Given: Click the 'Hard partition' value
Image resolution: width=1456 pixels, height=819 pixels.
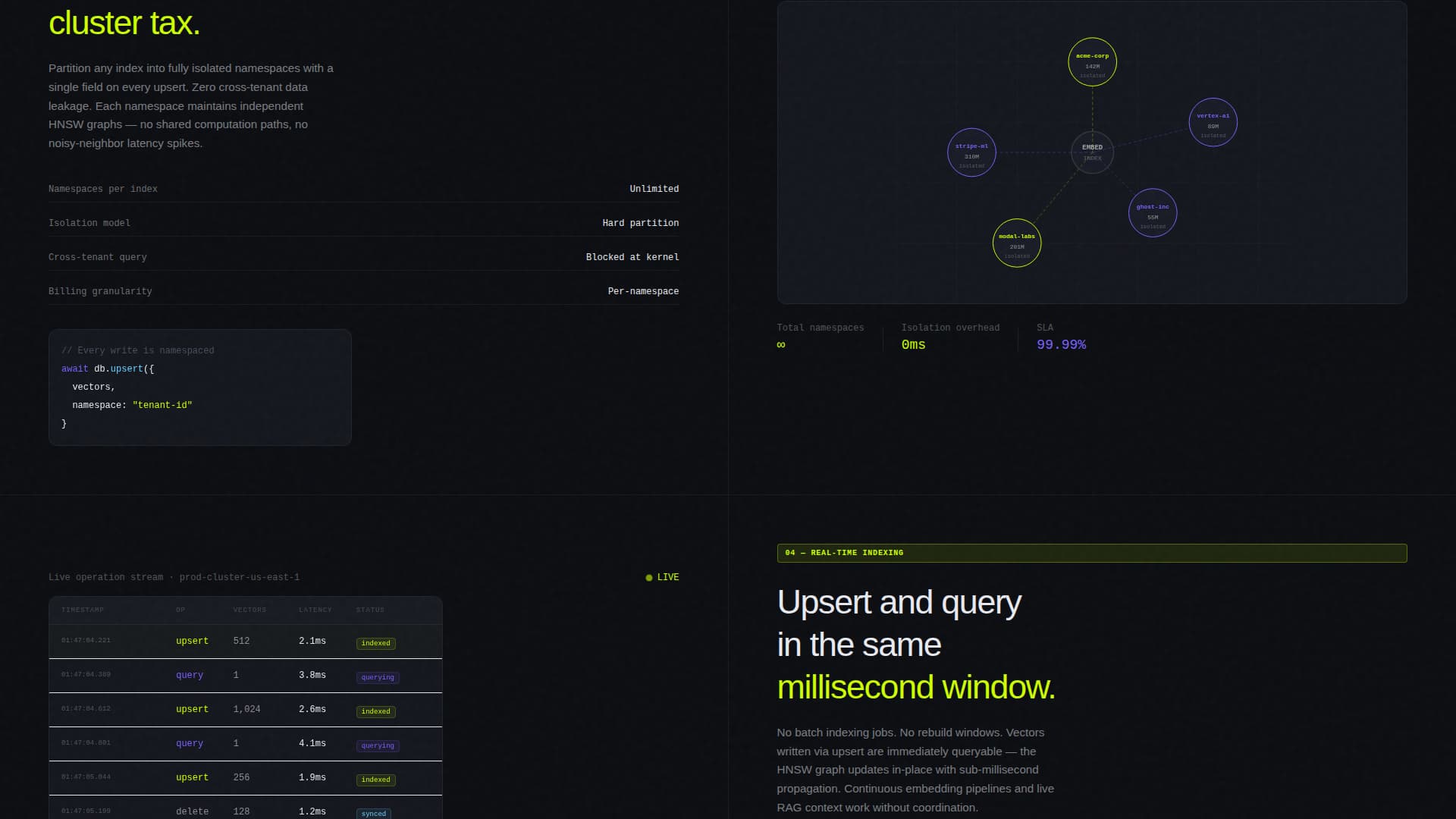Looking at the screenshot, I should [x=641, y=223].
